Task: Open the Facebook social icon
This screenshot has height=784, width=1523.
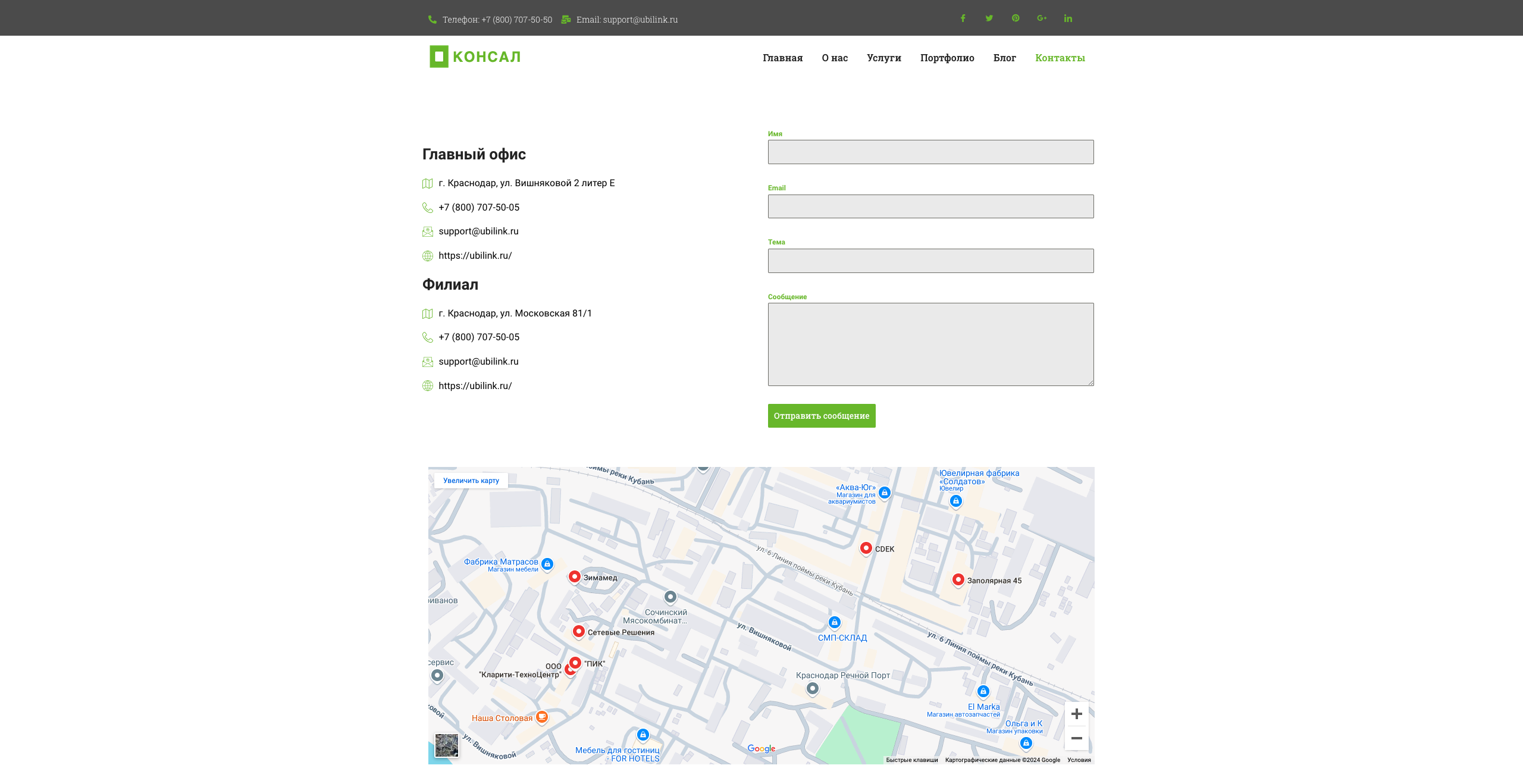Action: [x=963, y=18]
